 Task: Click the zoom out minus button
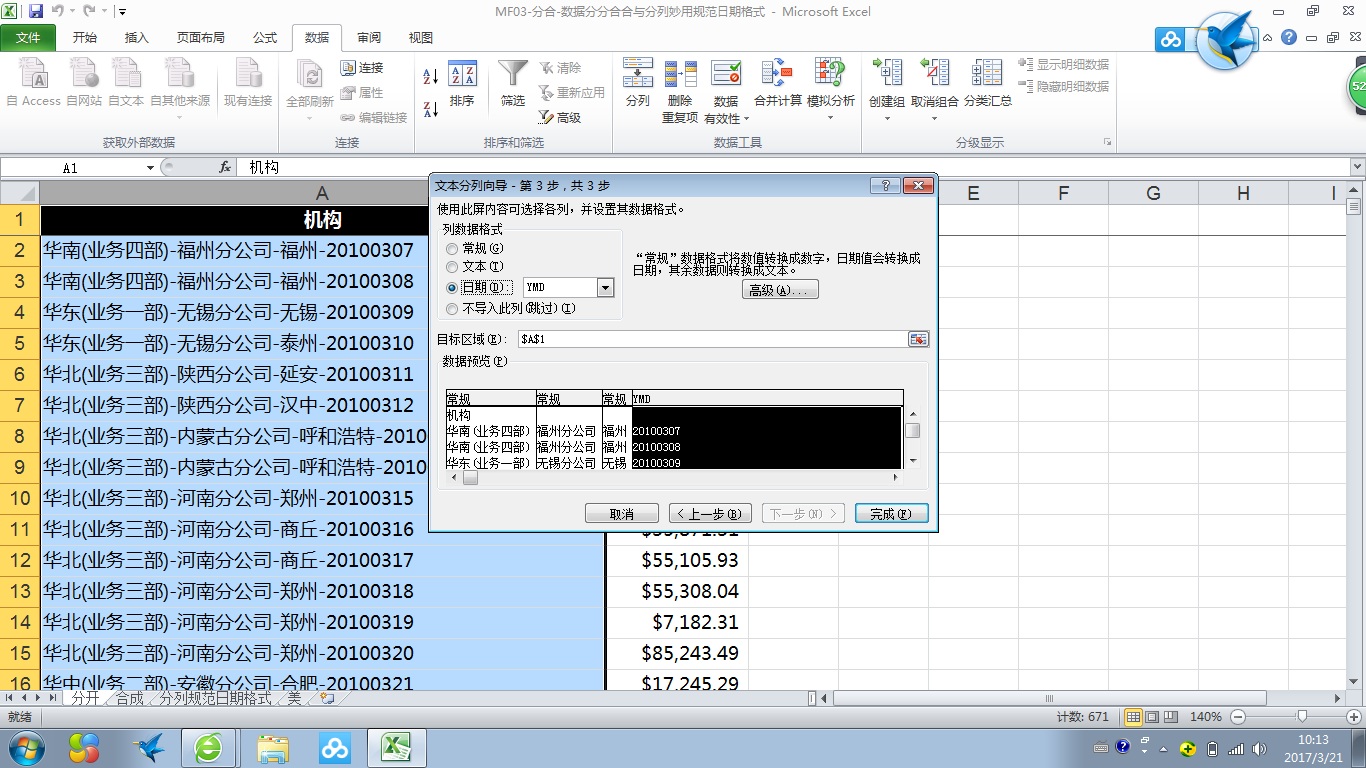tap(1238, 717)
